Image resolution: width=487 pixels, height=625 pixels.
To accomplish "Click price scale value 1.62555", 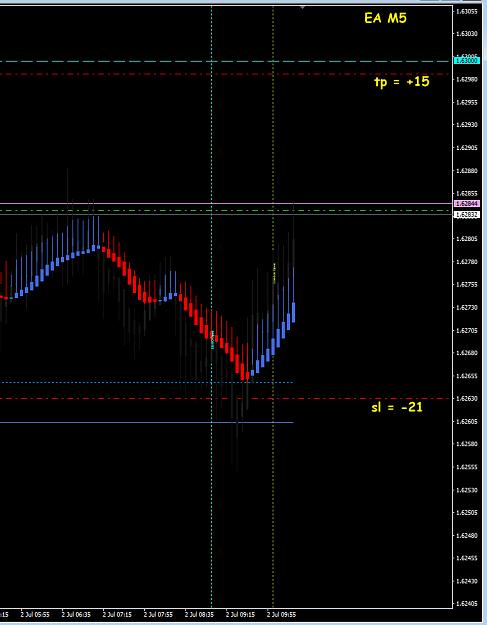I will pyautogui.click(x=467, y=467).
